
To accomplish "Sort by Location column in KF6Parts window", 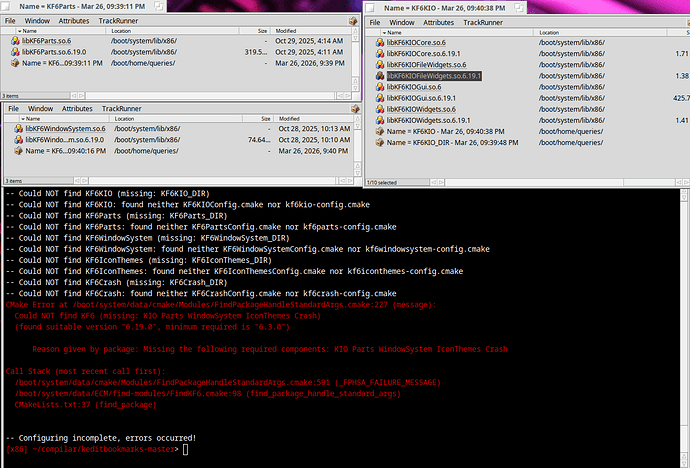I will click(x=172, y=31).
